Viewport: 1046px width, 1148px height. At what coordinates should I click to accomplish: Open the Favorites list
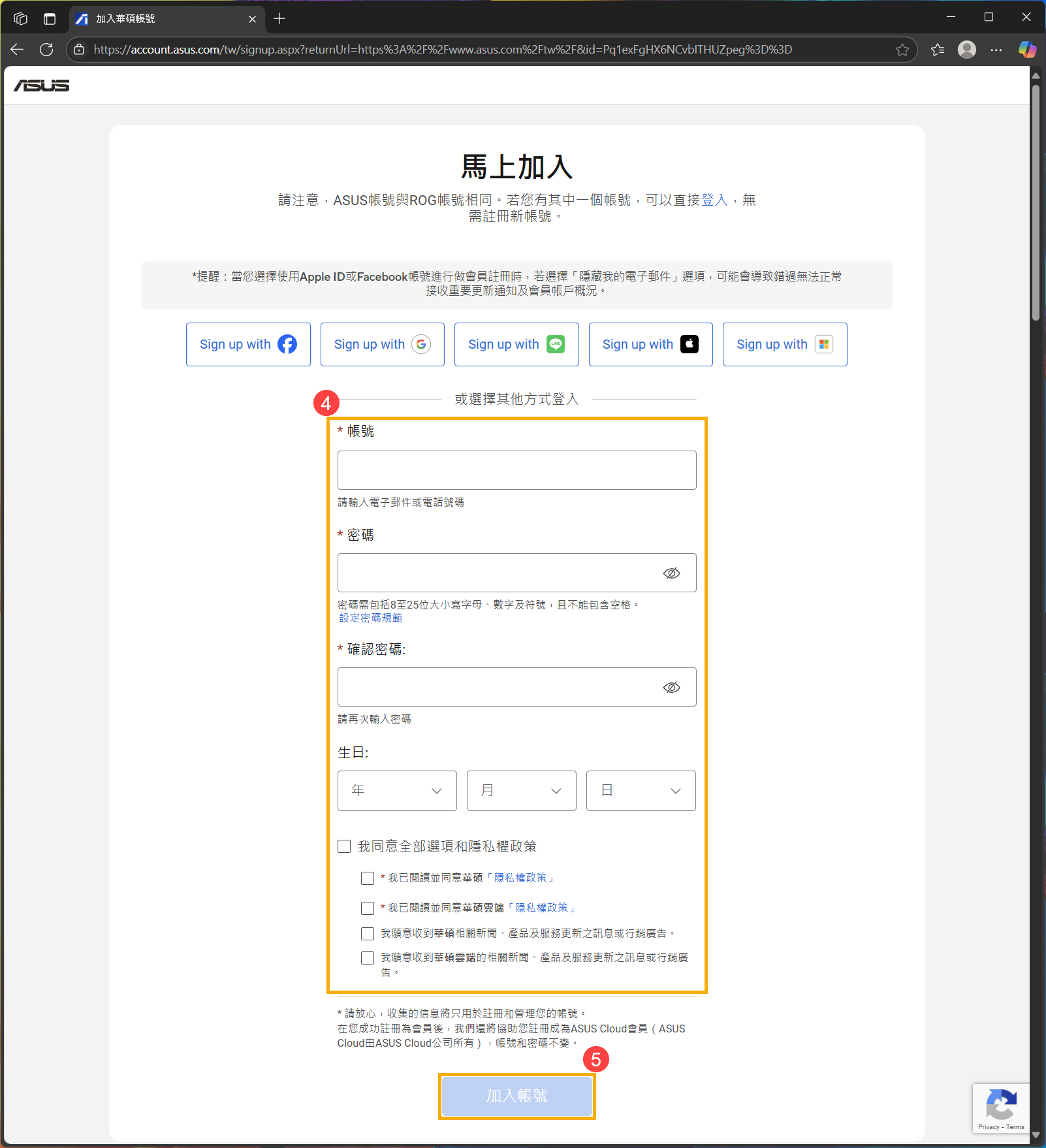pyautogui.click(x=938, y=50)
